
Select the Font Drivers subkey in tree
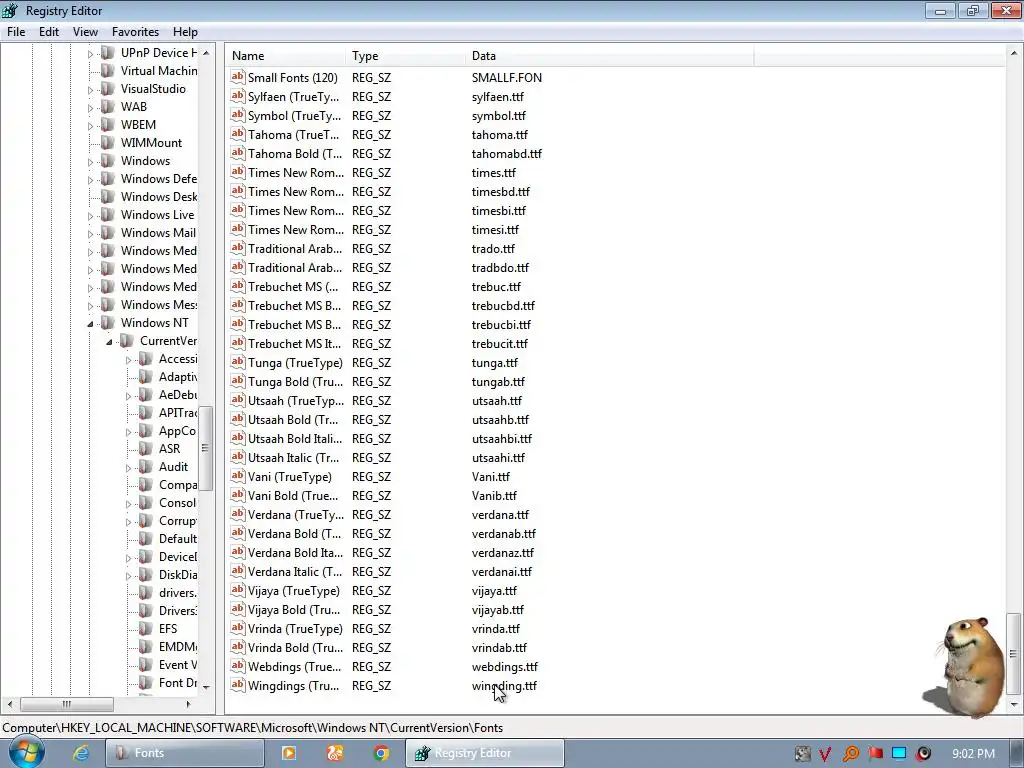point(177,682)
